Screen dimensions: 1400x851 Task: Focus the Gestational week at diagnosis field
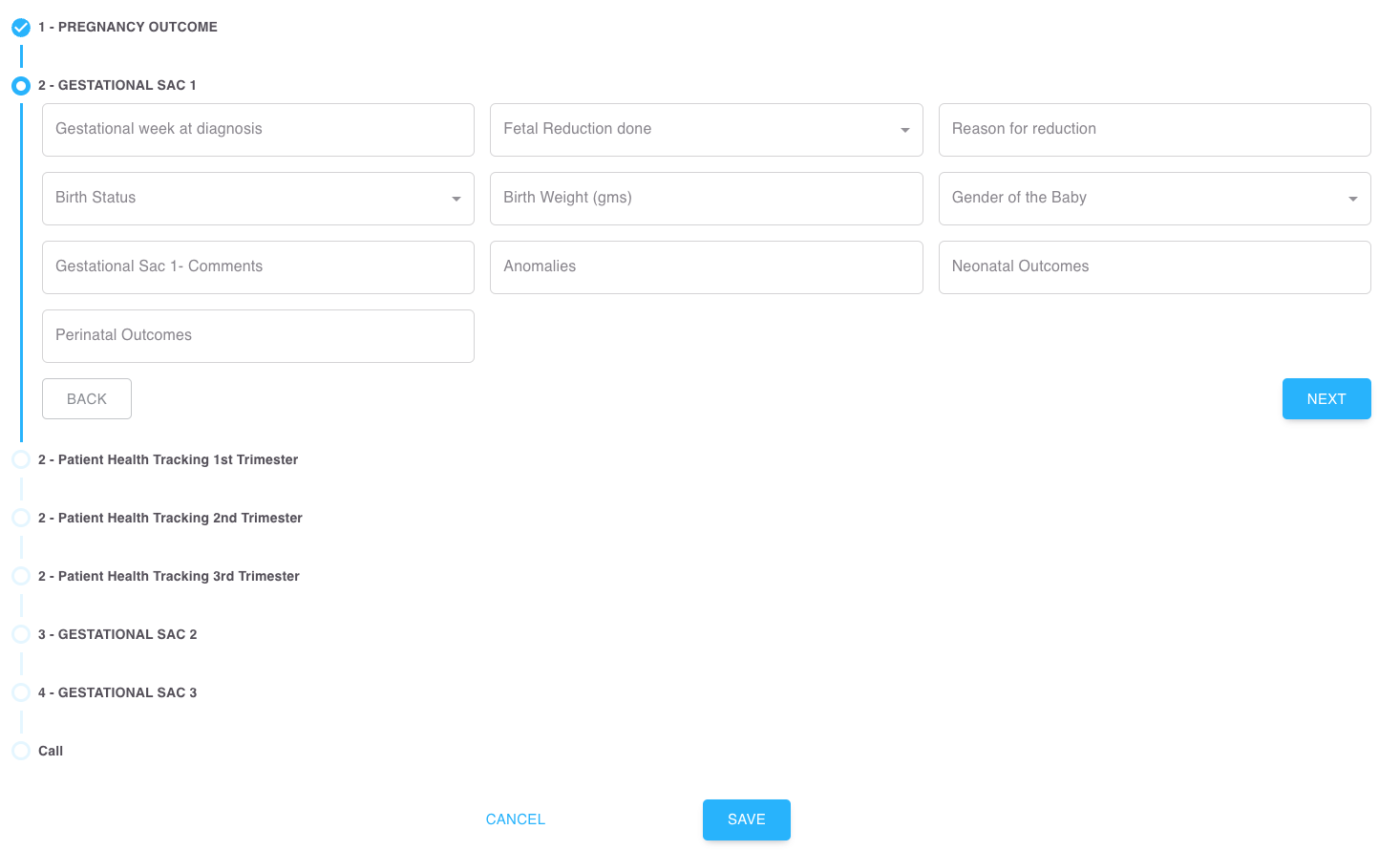(x=258, y=130)
